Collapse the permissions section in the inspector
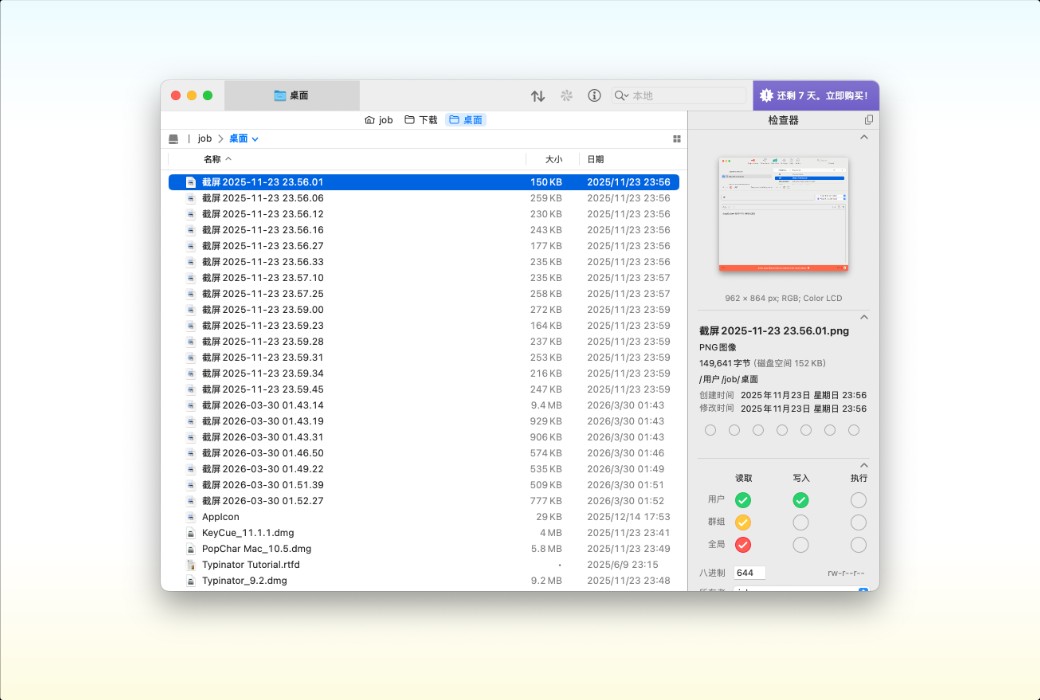 coord(865,465)
